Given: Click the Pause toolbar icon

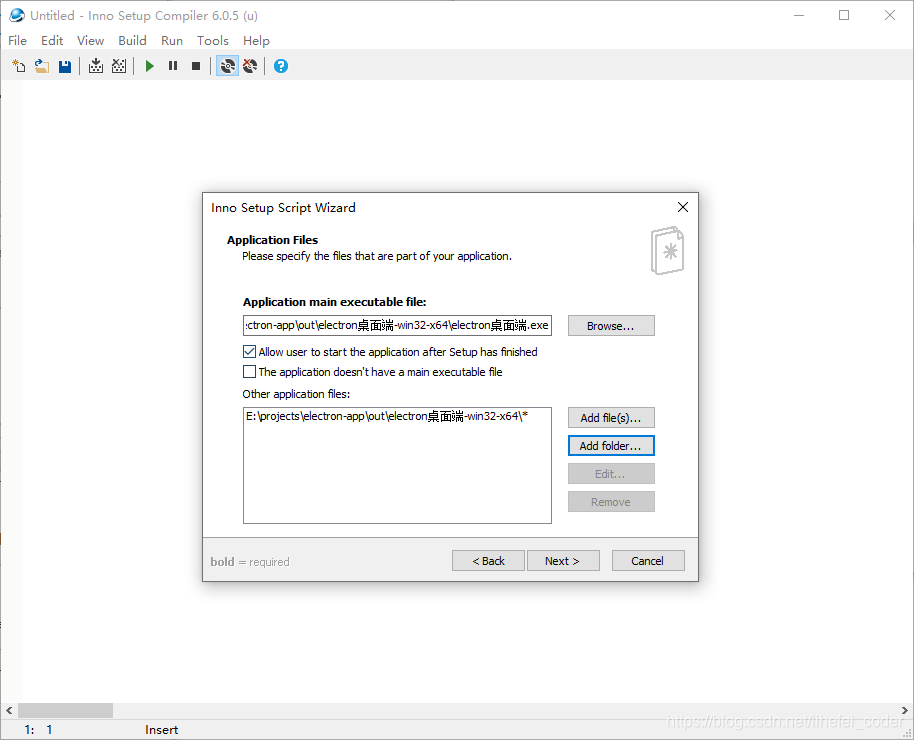Looking at the screenshot, I should (x=173, y=66).
